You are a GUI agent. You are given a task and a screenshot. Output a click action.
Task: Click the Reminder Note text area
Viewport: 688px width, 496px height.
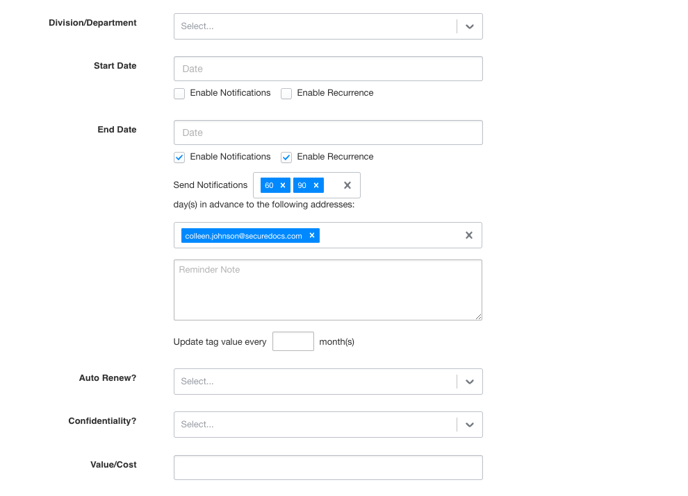[328, 290]
